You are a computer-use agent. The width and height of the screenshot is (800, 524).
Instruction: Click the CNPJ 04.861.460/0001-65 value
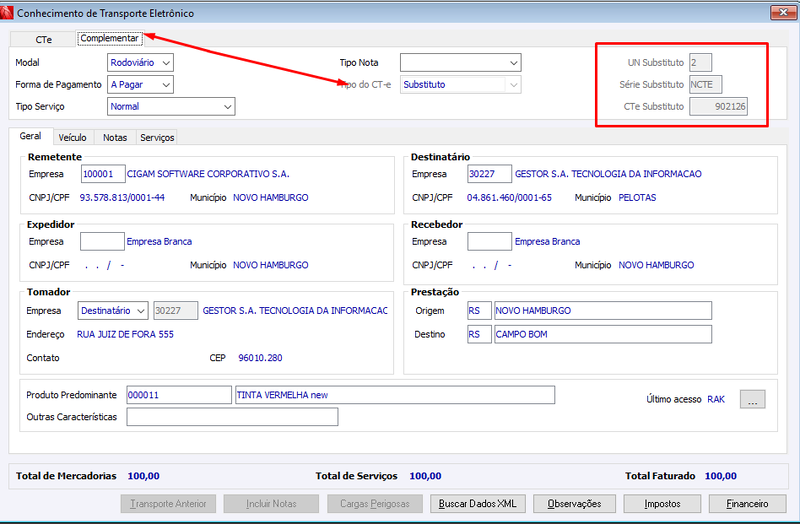509,197
